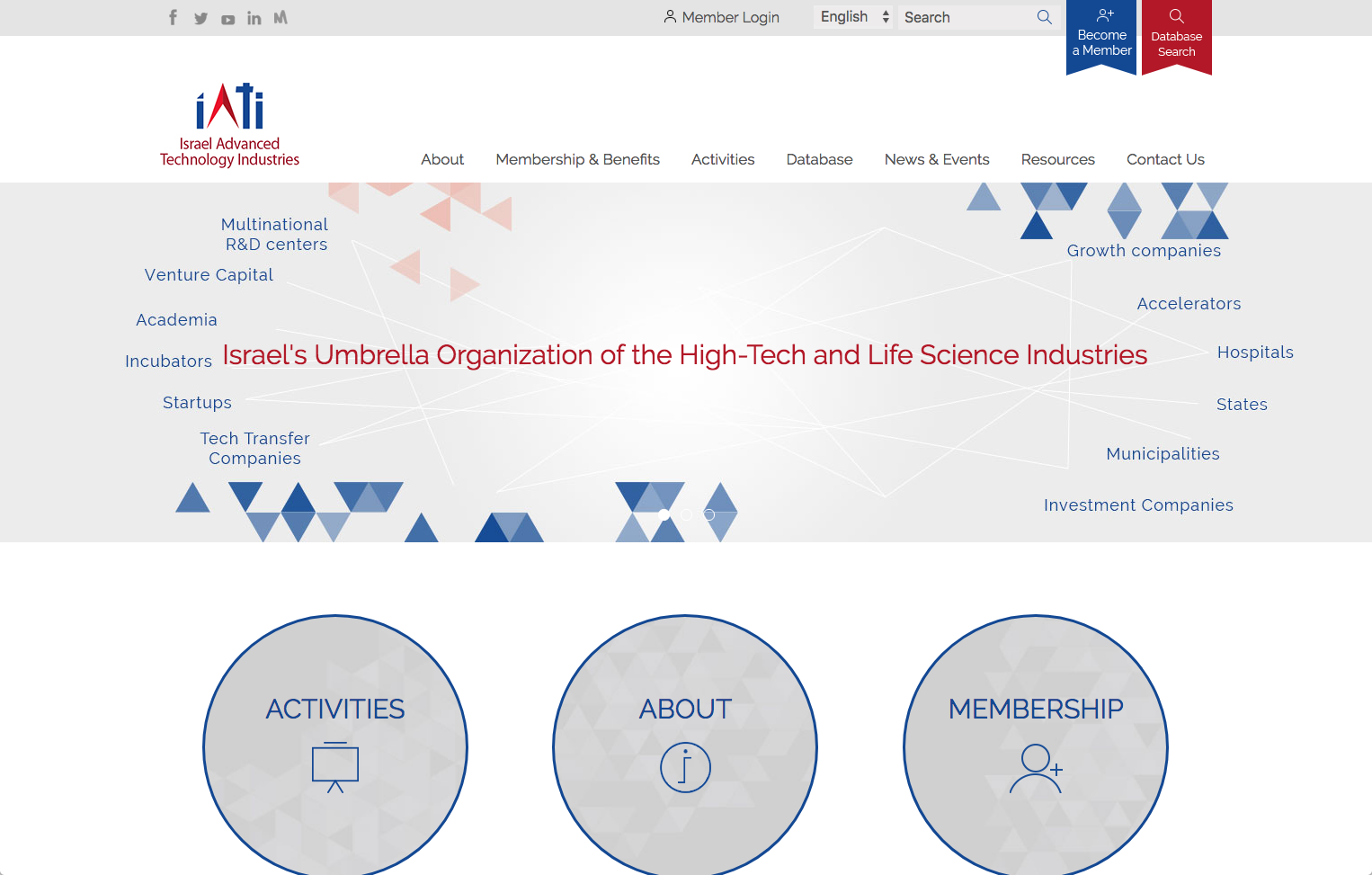Click the MEMBERSHIP circle heading
Screen dimensions: 1372x875
point(1036,709)
